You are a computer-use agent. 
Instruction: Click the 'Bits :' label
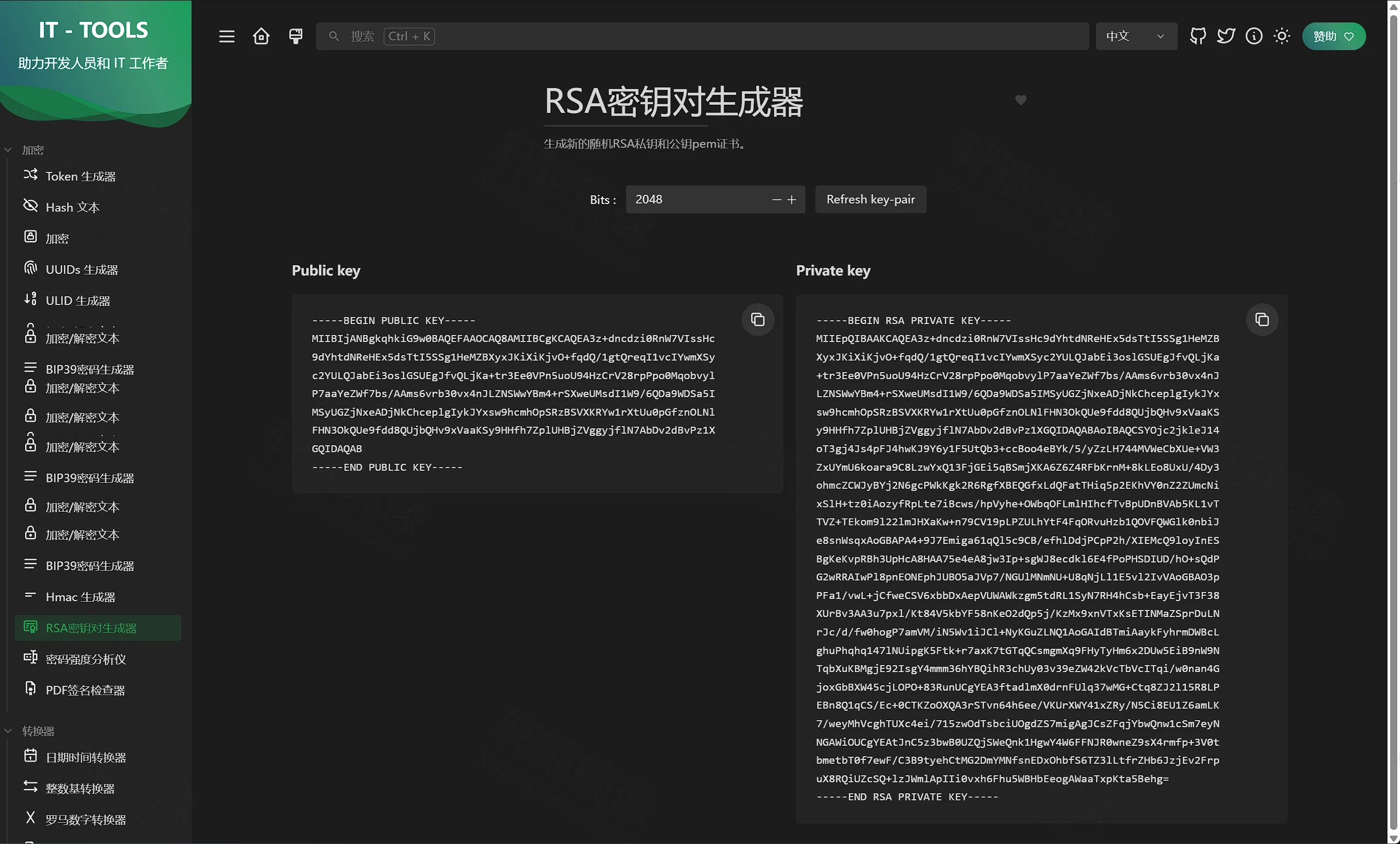tap(603, 200)
